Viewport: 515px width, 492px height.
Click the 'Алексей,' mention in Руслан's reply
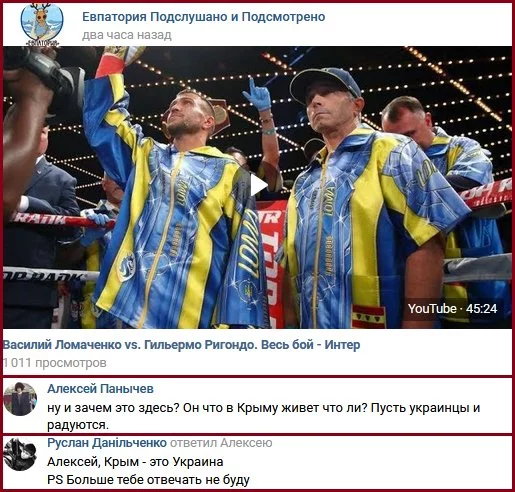tap(74, 462)
